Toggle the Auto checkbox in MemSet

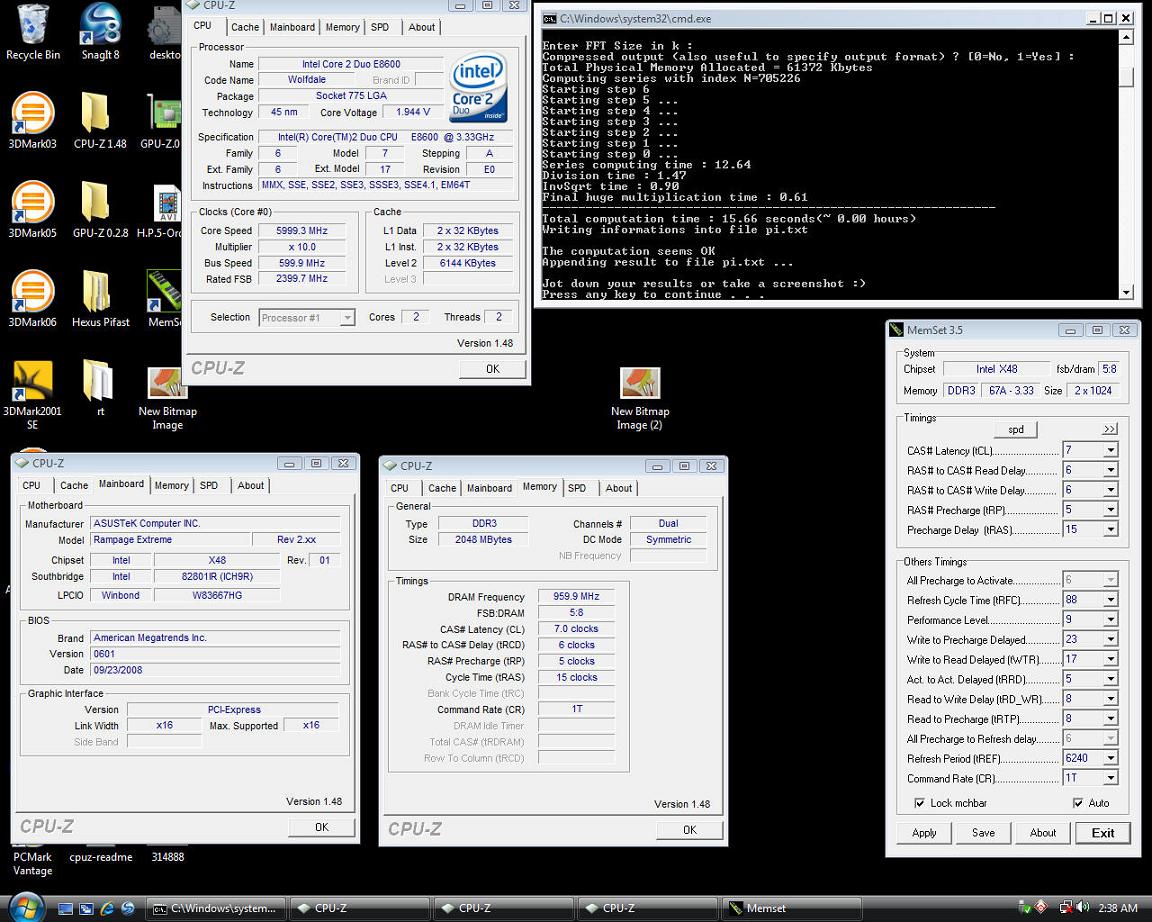1078,803
